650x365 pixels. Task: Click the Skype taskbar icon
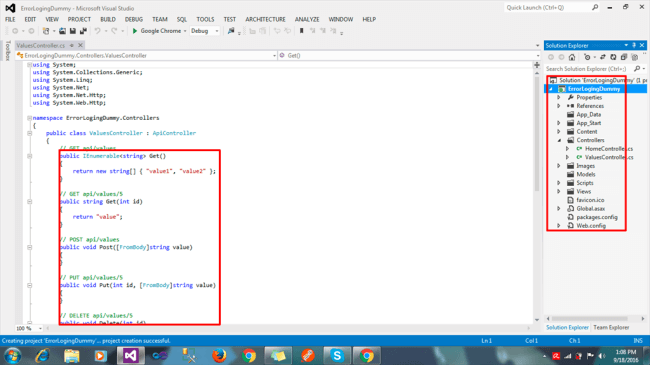coord(337,355)
